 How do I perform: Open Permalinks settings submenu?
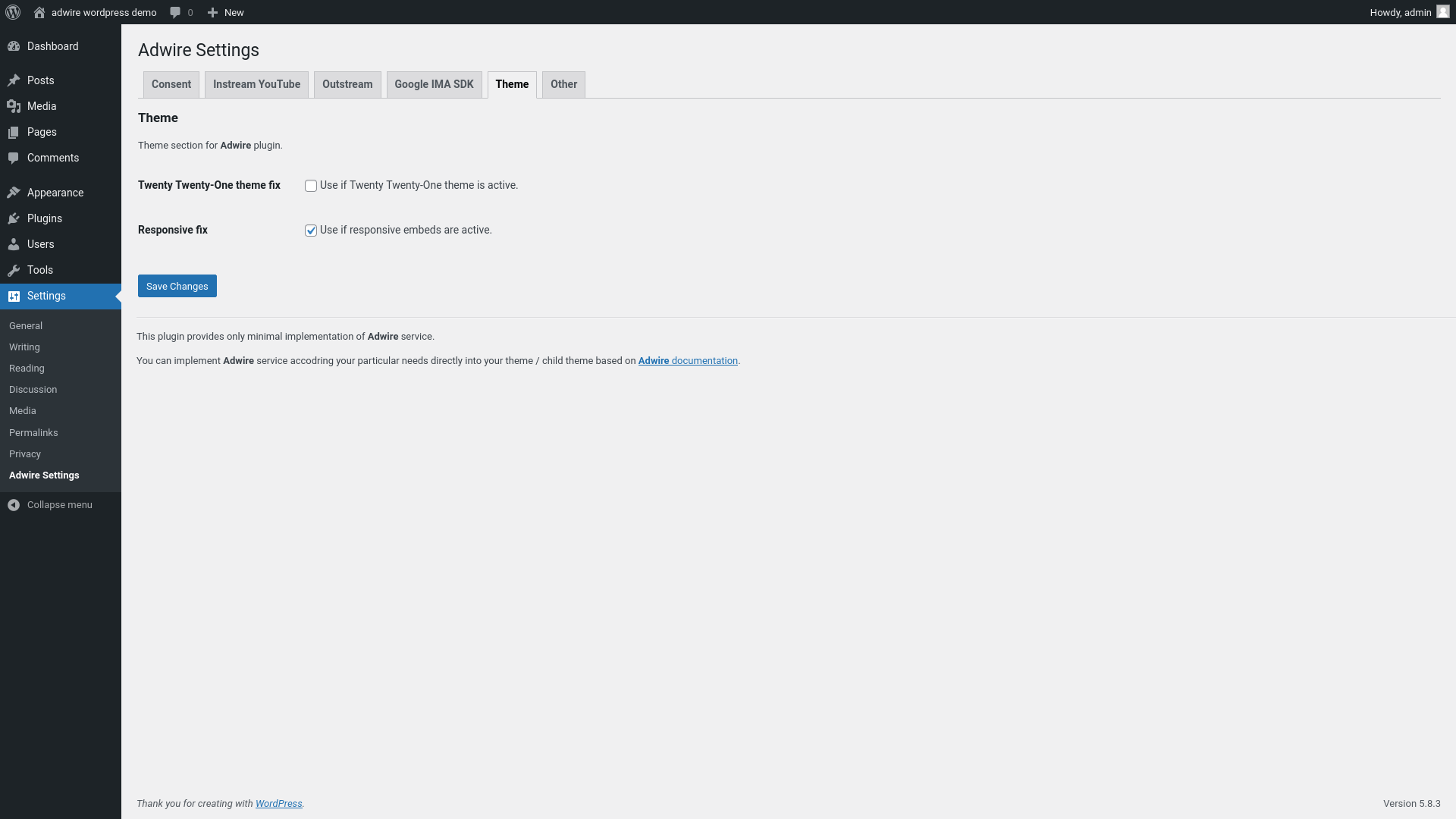pos(33,433)
